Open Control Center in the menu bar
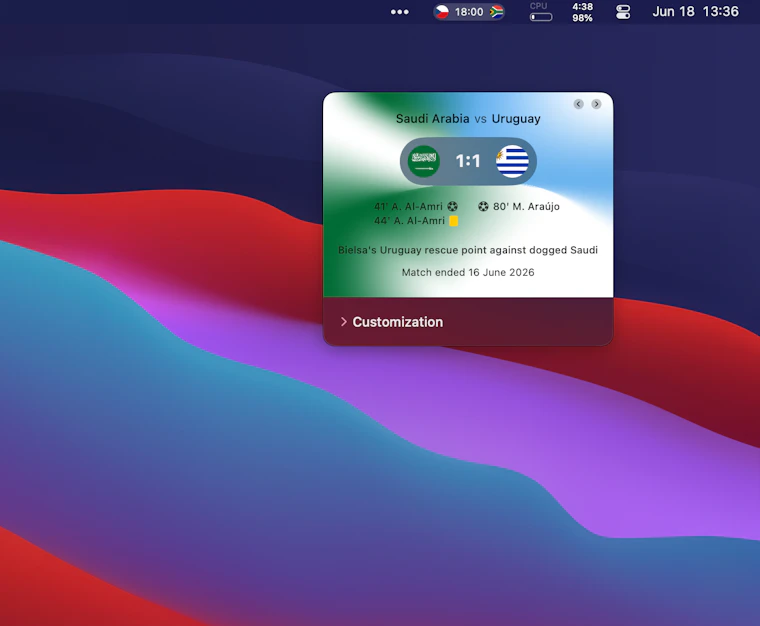This screenshot has height=626, width=760. 623,12
